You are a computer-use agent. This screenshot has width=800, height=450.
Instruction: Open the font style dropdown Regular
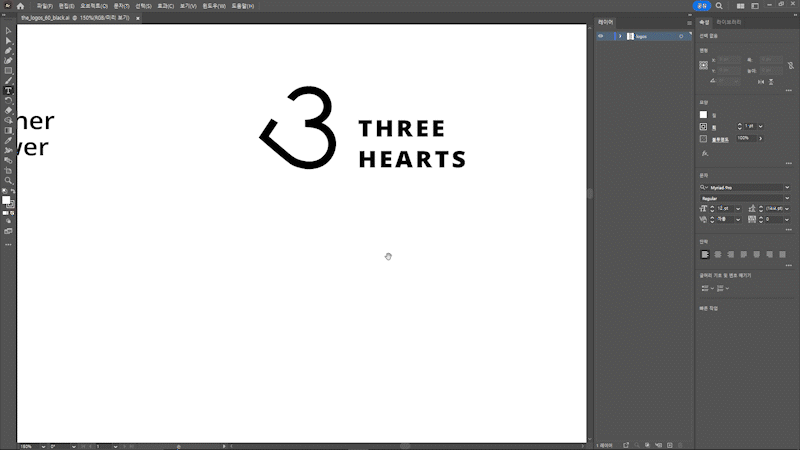click(787, 198)
